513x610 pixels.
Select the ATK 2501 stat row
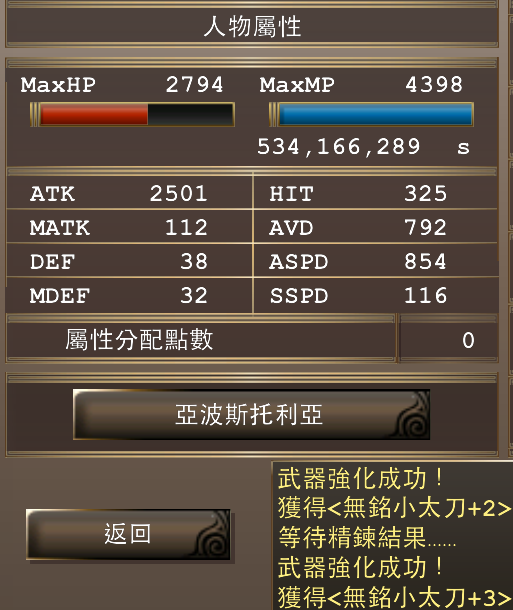130,193
